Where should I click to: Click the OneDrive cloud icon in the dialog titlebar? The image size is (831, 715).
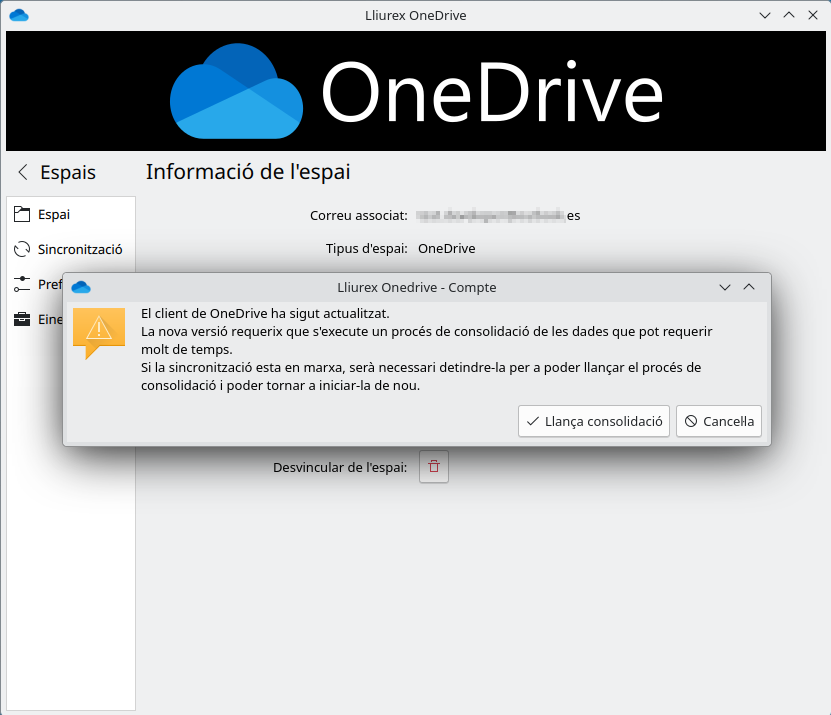pos(81,287)
